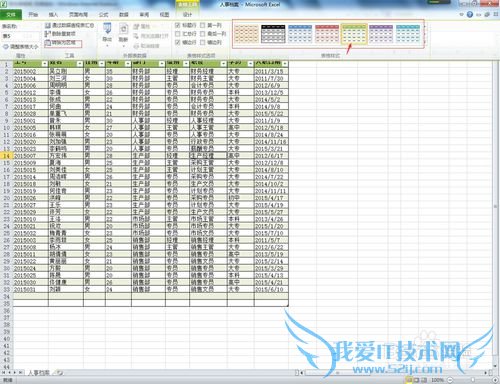Switch to Page Layout view in status bar

click(x=416, y=380)
